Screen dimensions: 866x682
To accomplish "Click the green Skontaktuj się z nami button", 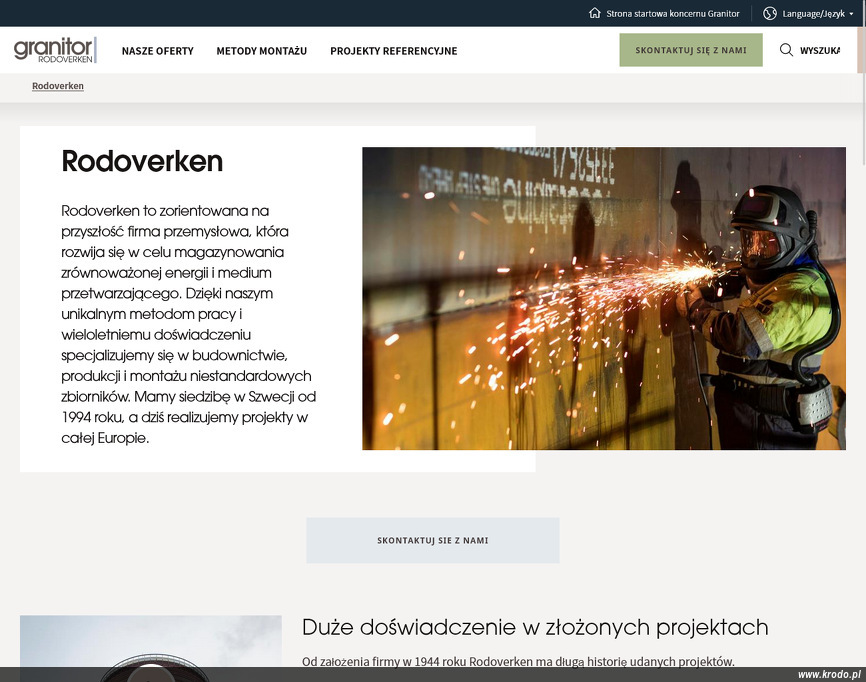I will pos(690,50).
